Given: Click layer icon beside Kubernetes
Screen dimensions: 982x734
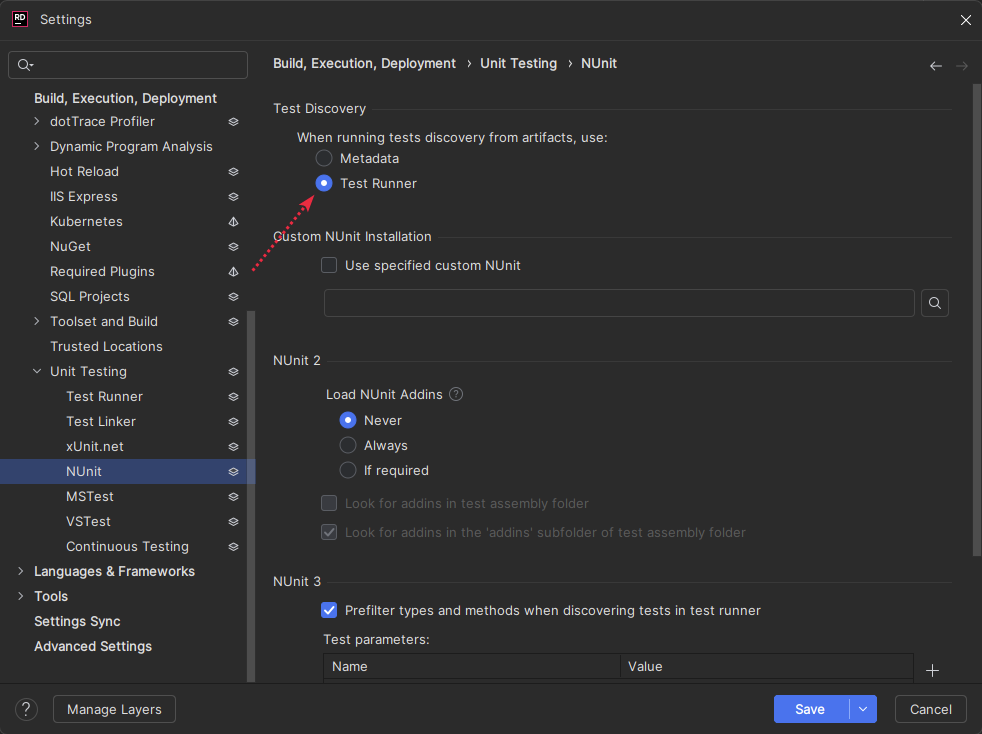Looking at the screenshot, I should 233,222.
